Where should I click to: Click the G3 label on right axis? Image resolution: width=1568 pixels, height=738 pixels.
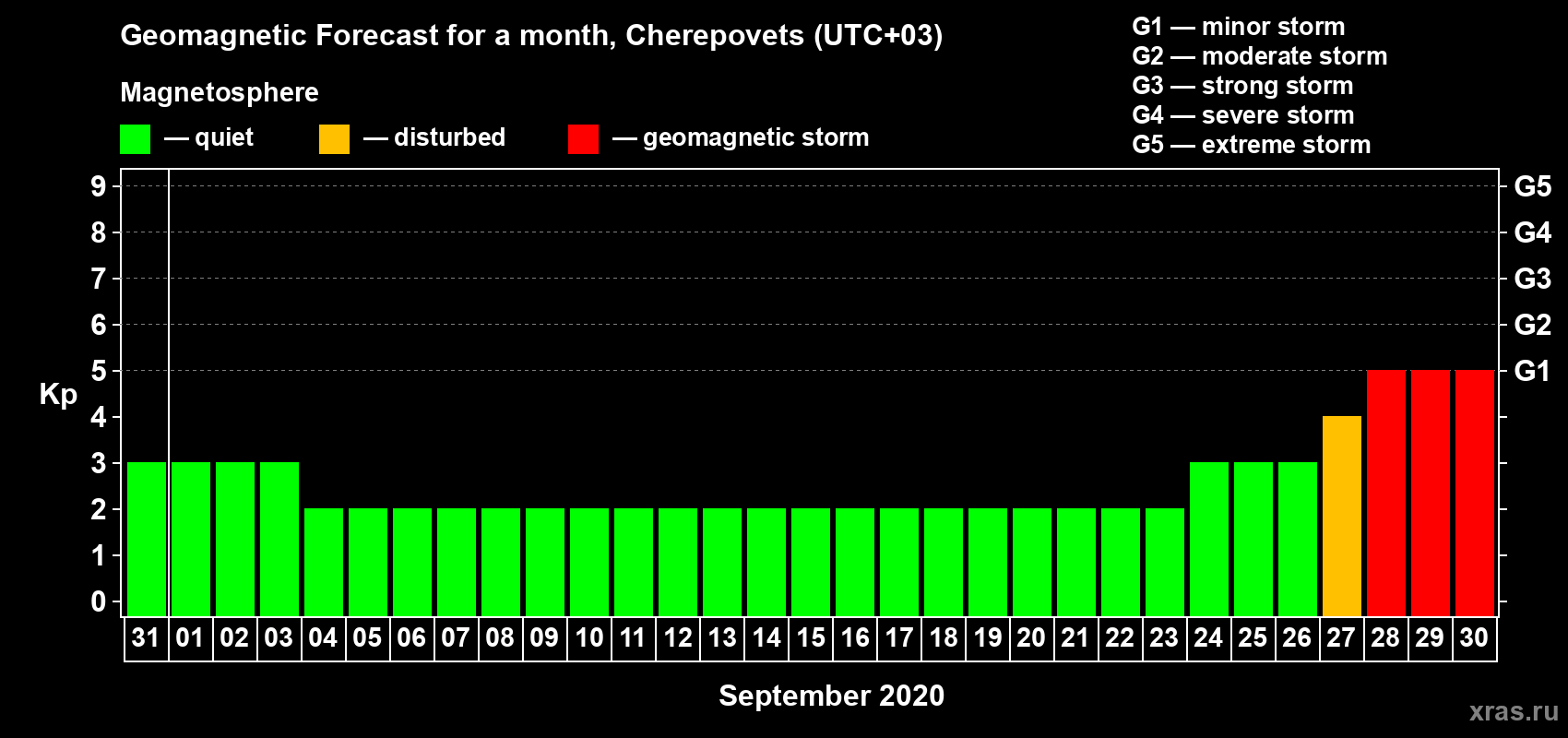1532,279
